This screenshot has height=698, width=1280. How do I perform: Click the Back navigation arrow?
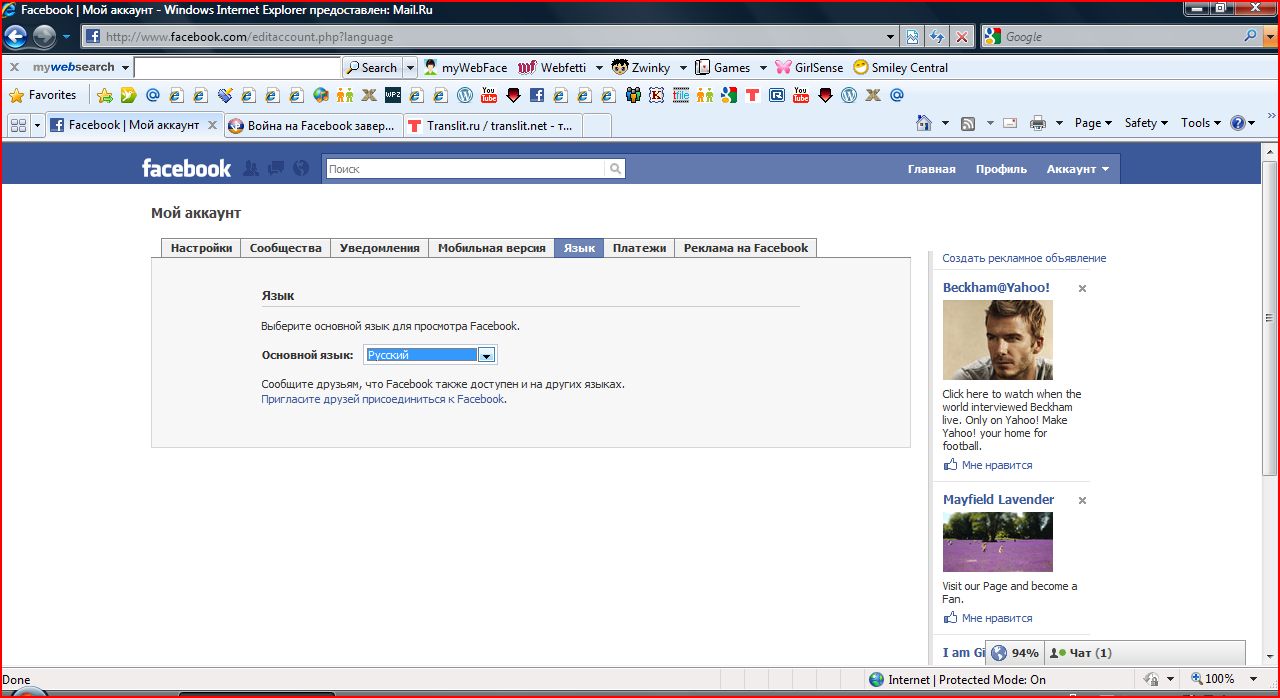tap(16, 37)
